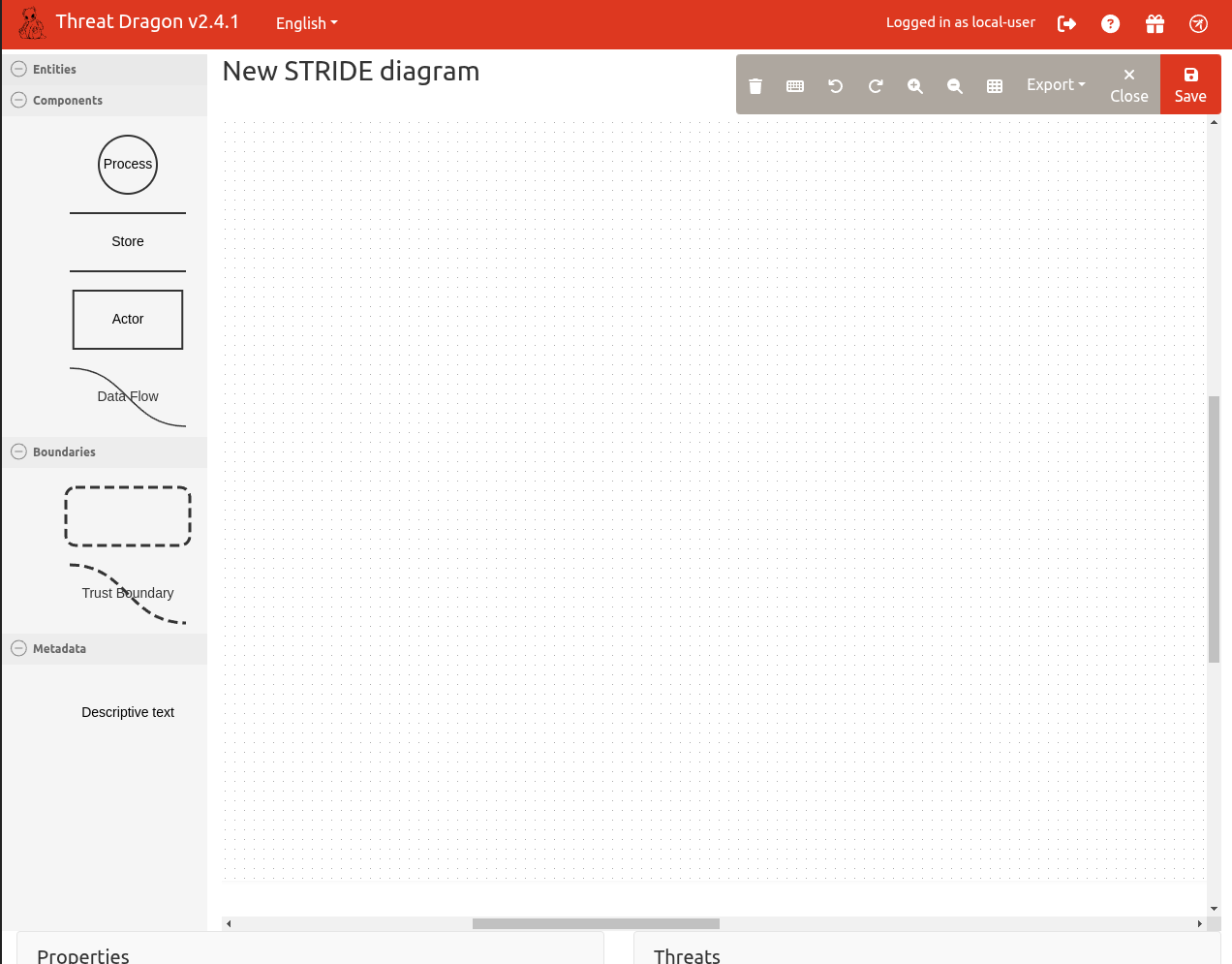This screenshot has height=964, width=1232.
Task: Click the gift icon in header
Action: [1155, 24]
